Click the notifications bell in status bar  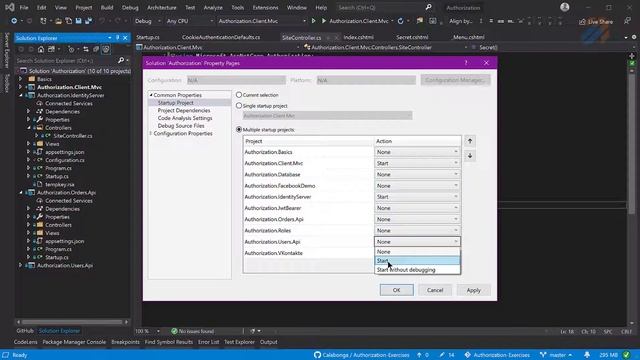click(x=587, y=355)
